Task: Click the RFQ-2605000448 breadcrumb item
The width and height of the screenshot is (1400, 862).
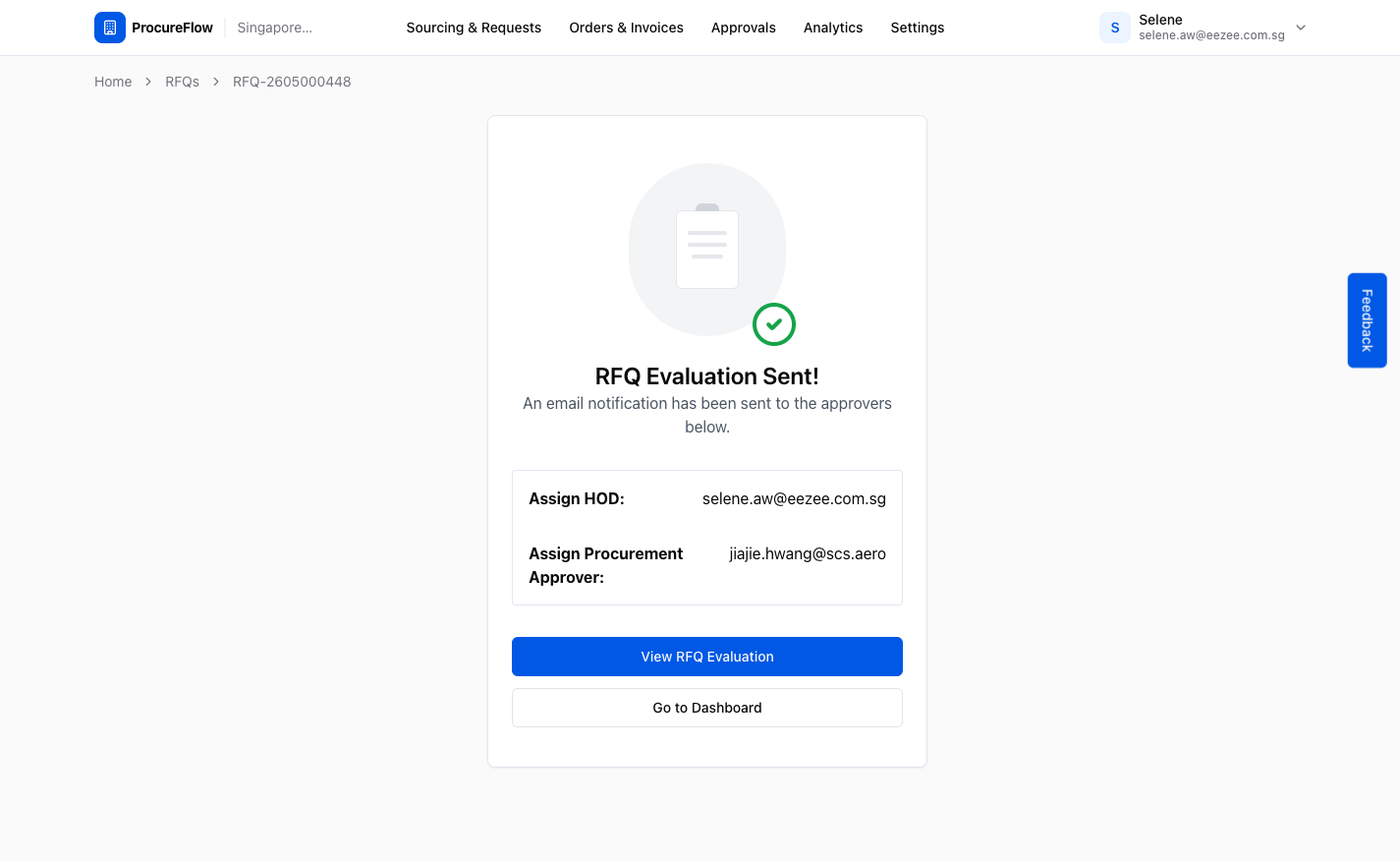Action: click(x=292, y=82)
